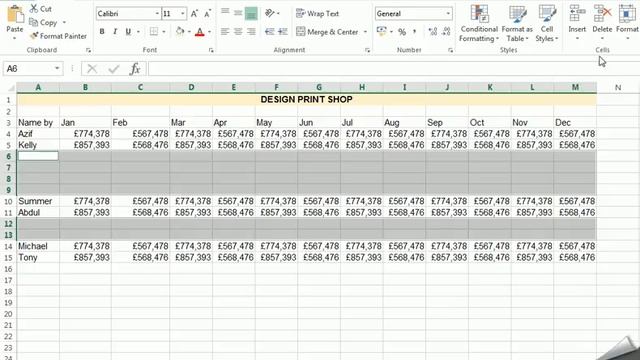Open the General number format dropdown
The width and height of the screenshot is (640, 360).
pos(448,14)
